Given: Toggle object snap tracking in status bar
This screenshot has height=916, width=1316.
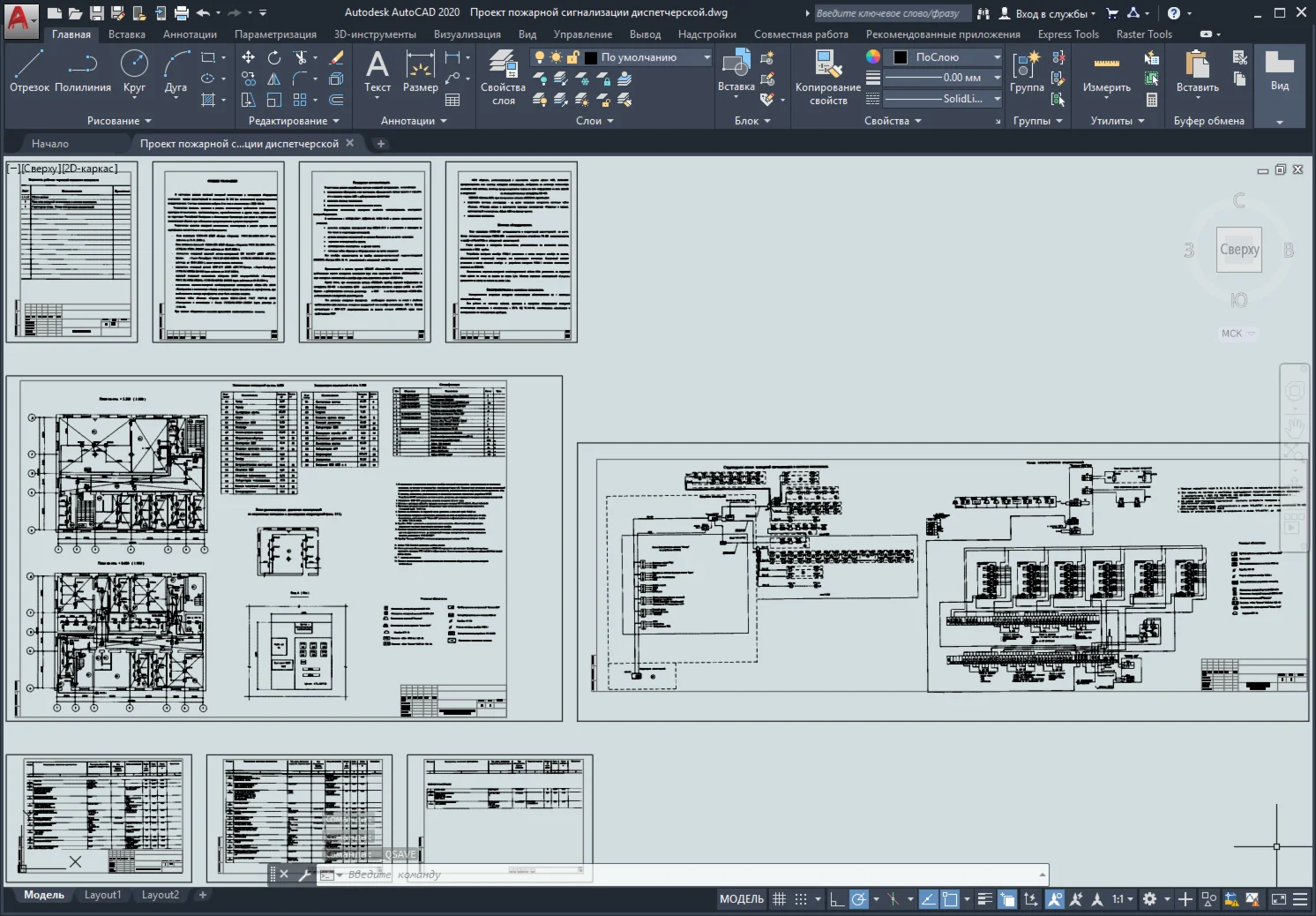Looking at the screenshot, I should point(928,899).
